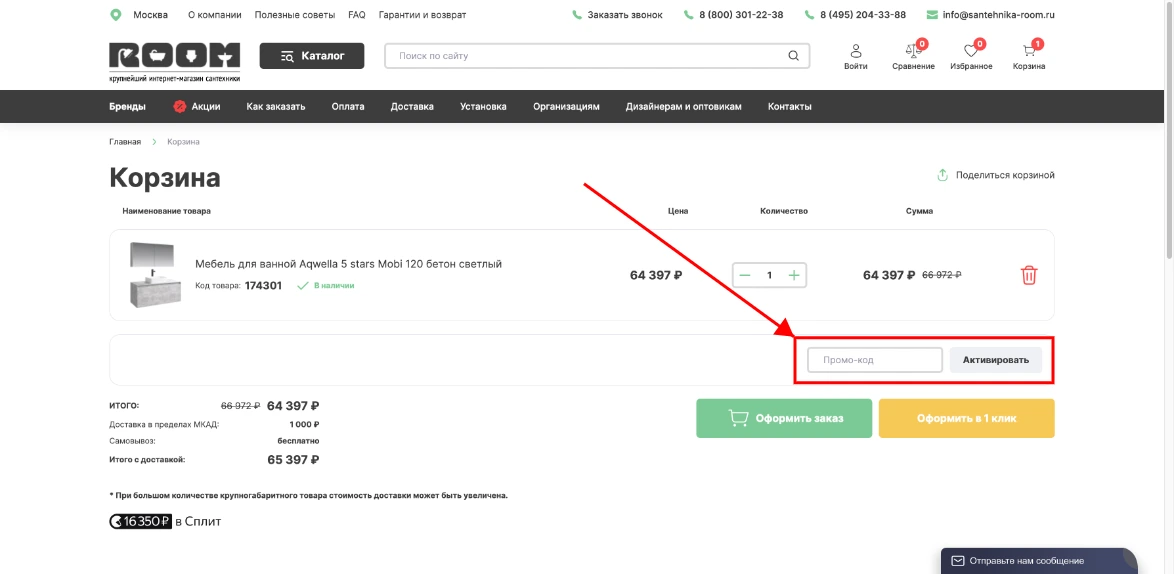Focus the Промо-код input field

874,360
